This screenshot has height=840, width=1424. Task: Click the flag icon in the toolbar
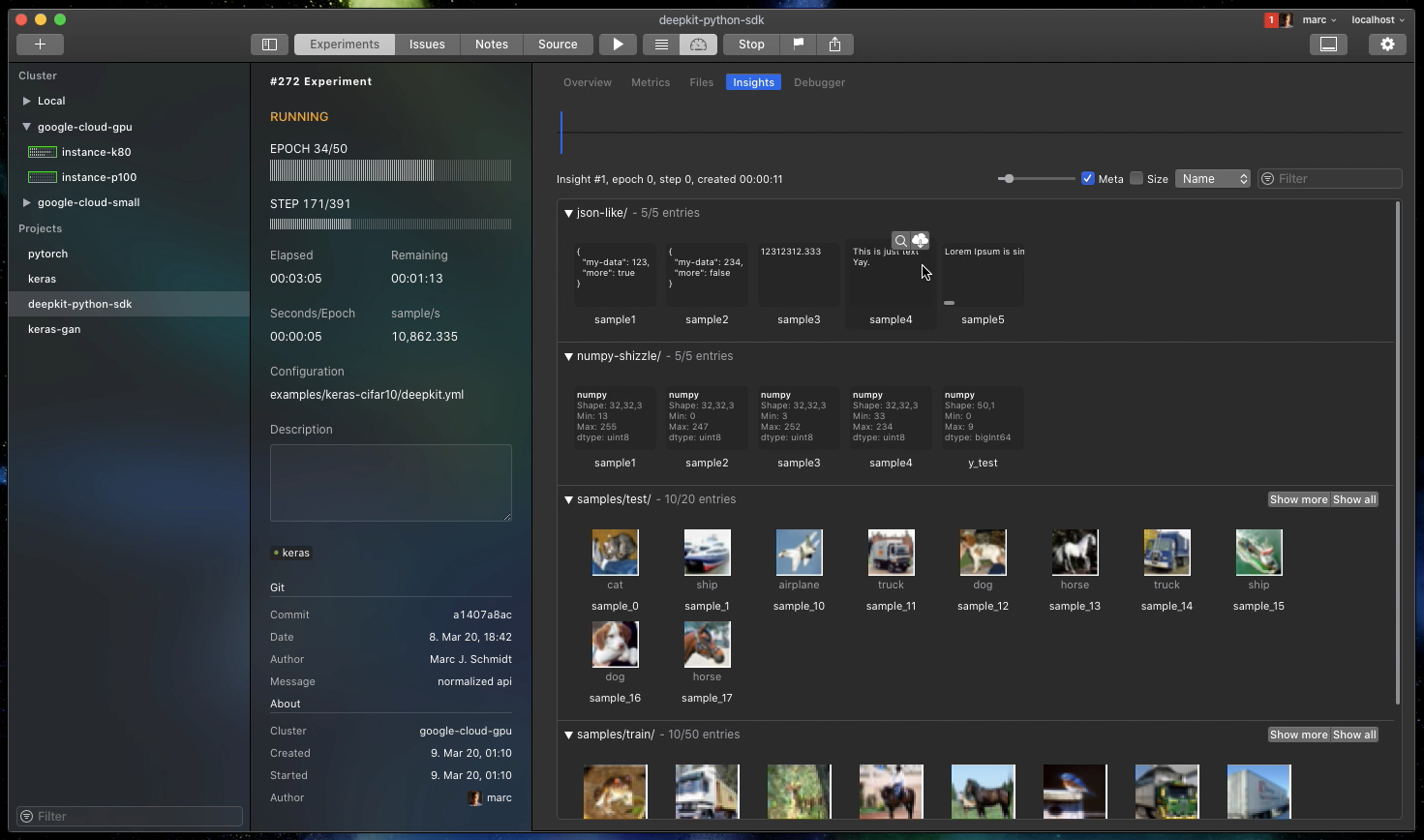798,44
